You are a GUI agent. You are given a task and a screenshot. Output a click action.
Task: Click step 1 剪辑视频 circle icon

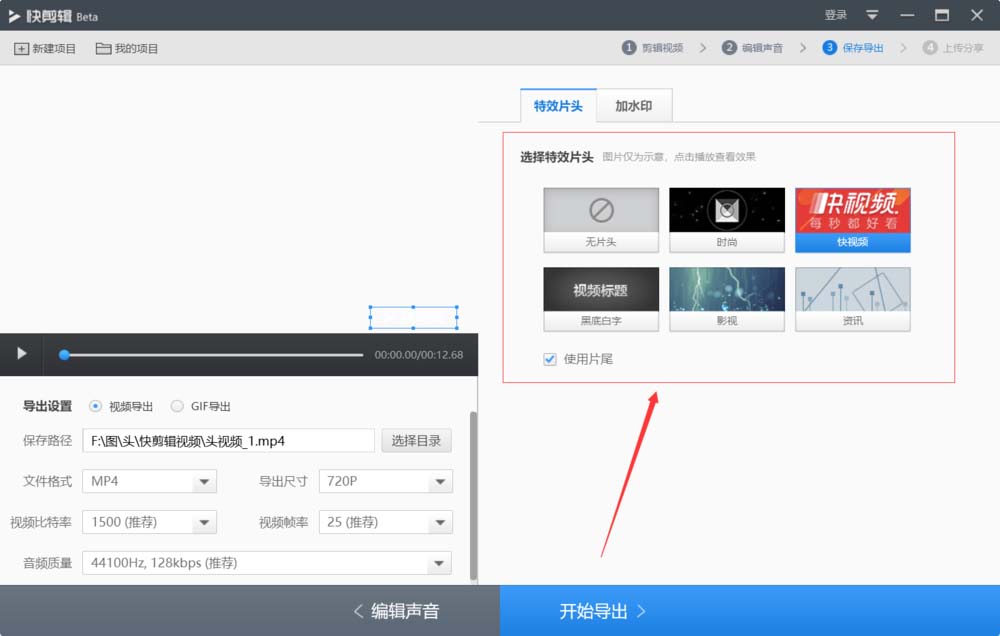(629, 46)
